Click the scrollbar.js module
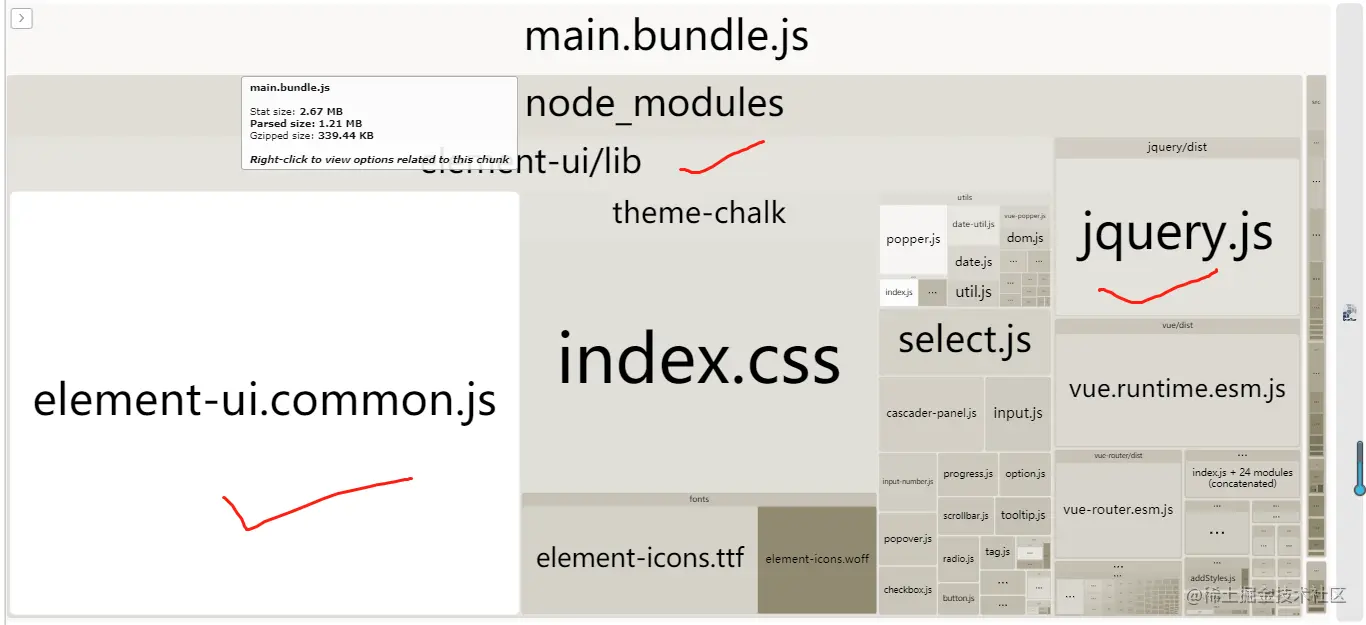The width and height of the screenshot is (1366, 625). tap(966, 516)
